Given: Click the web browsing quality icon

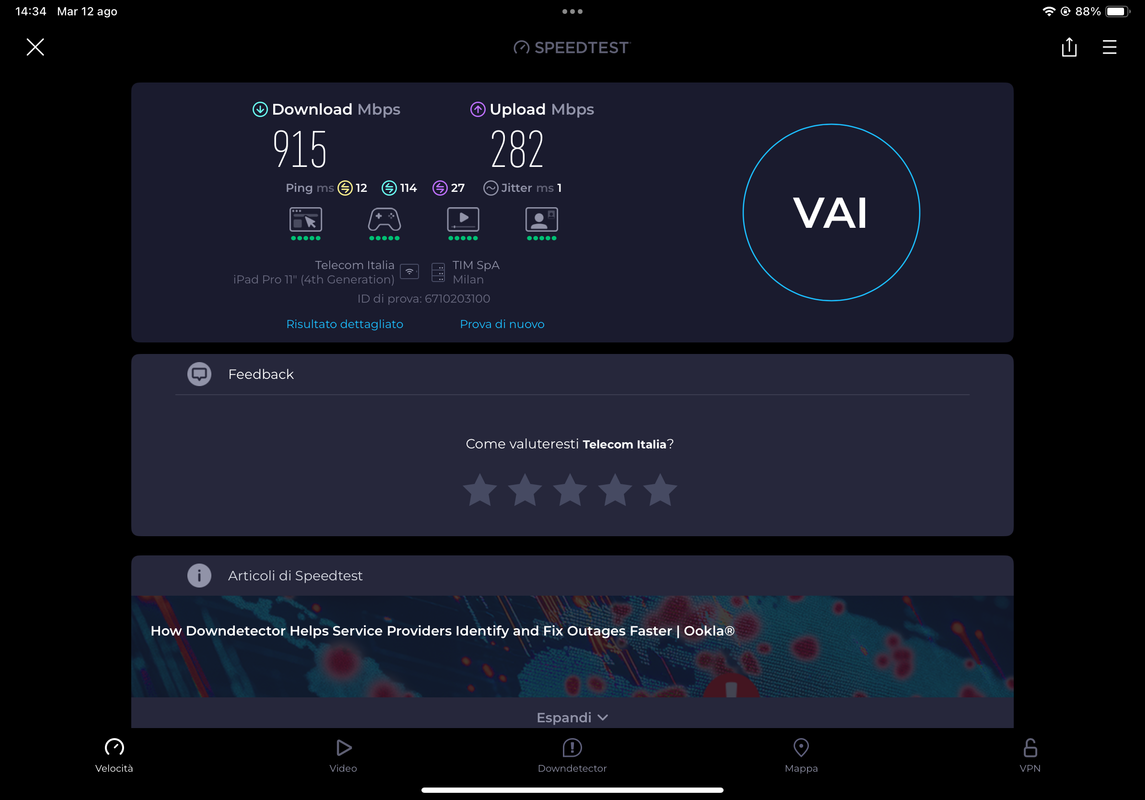Looking at the screenshot, I should (305, 220).
